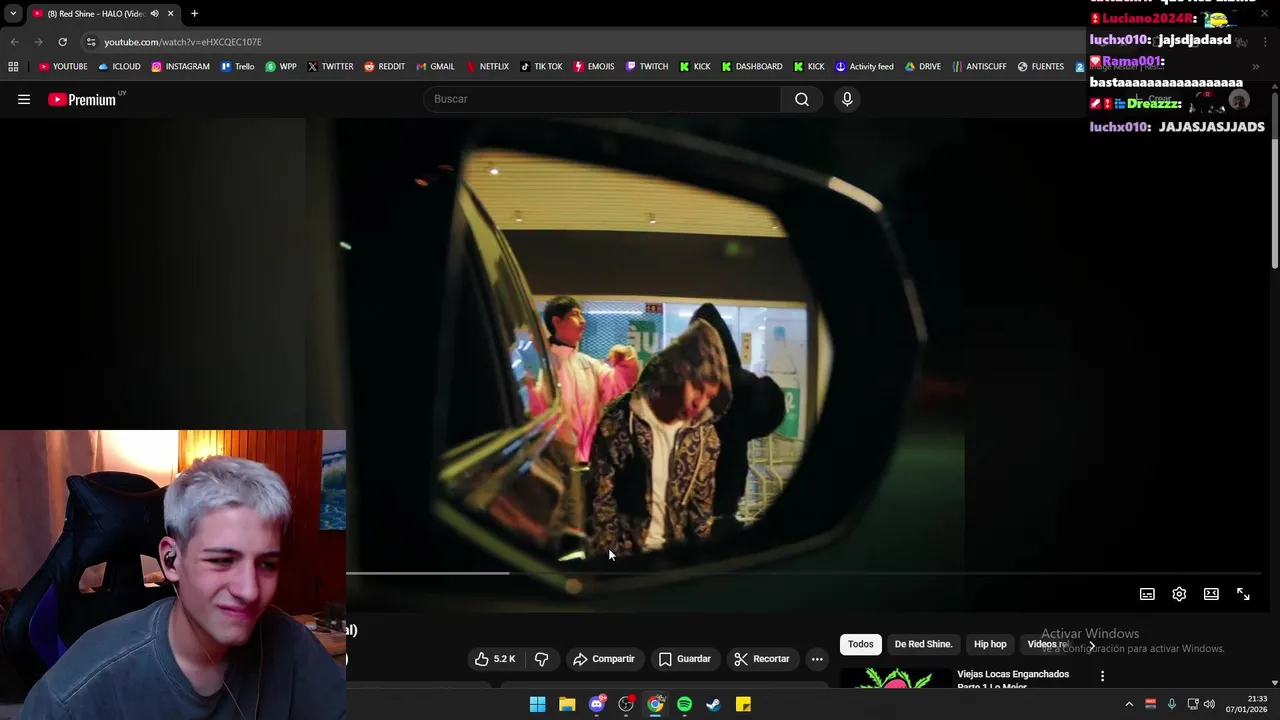Show hidden system tray icons
1280x720 pixels.
1129,704
